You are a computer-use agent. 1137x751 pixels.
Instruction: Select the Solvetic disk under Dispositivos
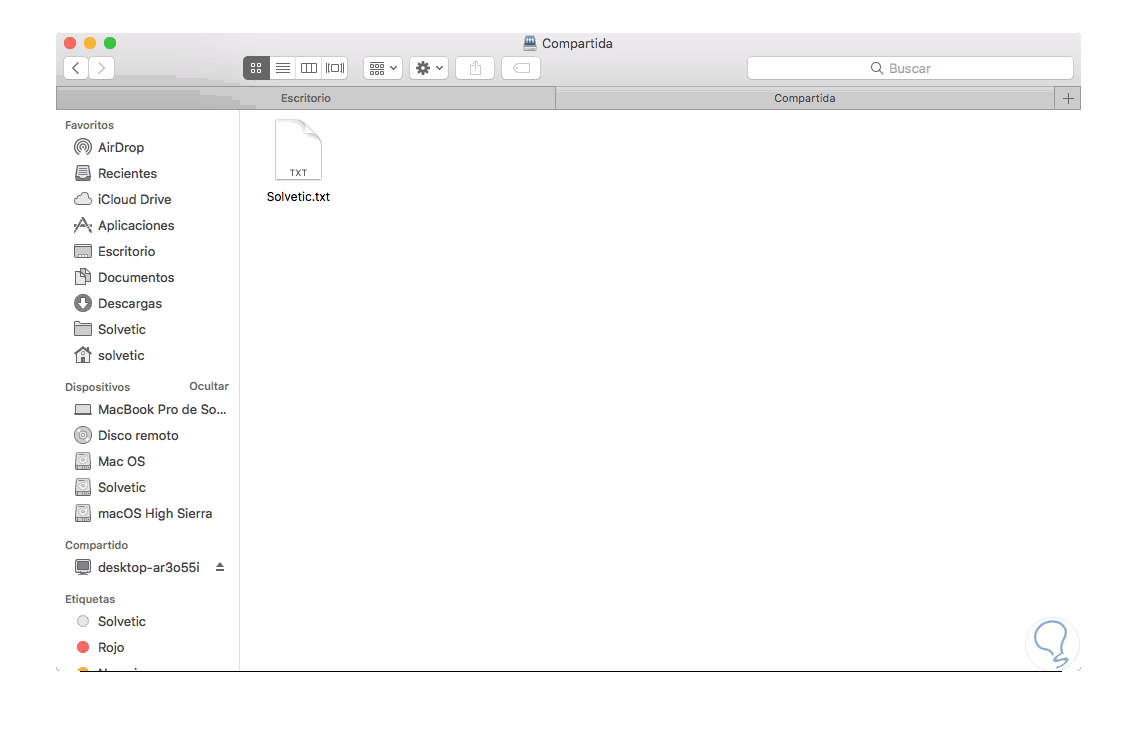[109, 488]
